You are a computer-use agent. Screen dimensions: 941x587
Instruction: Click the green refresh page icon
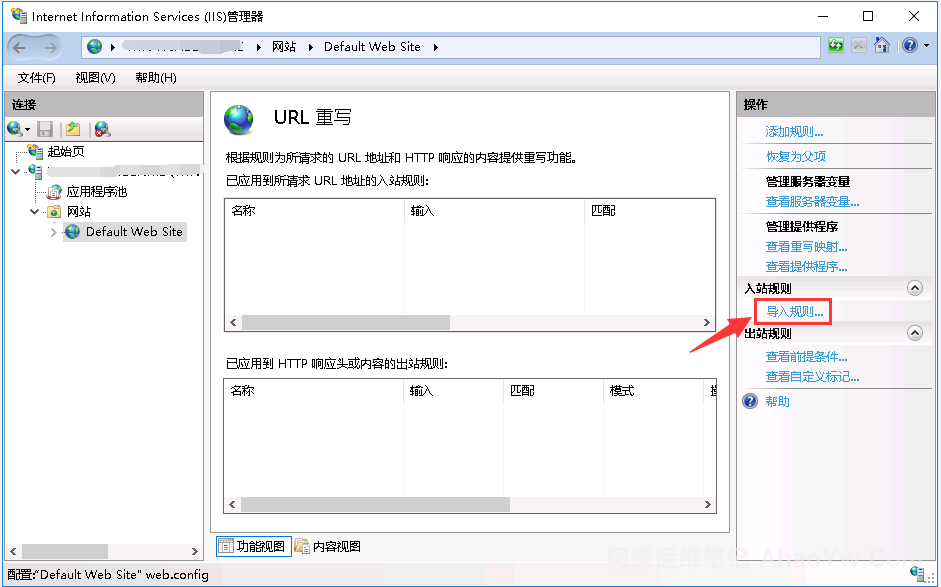point(836,46)
